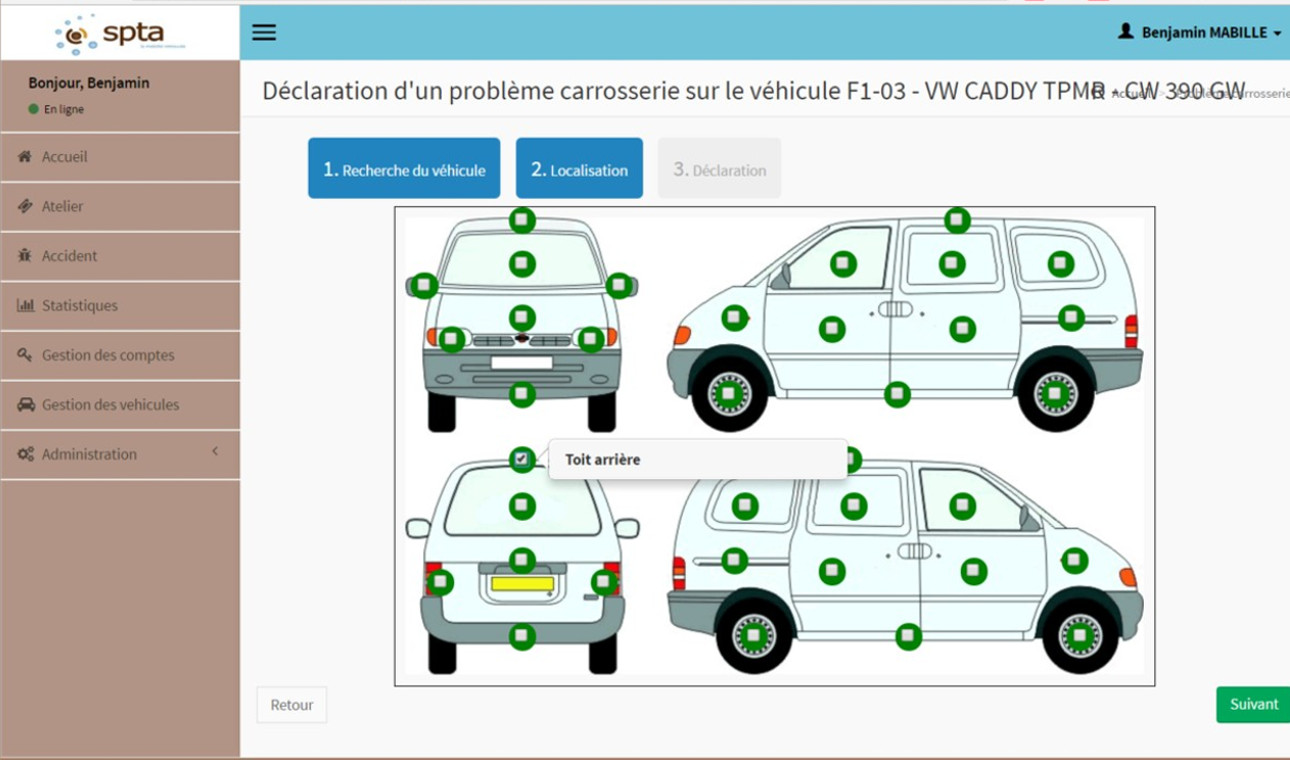Check front door panel on right-facing side view
This screenshot has width=1290, height=760.
click(973, 571)
